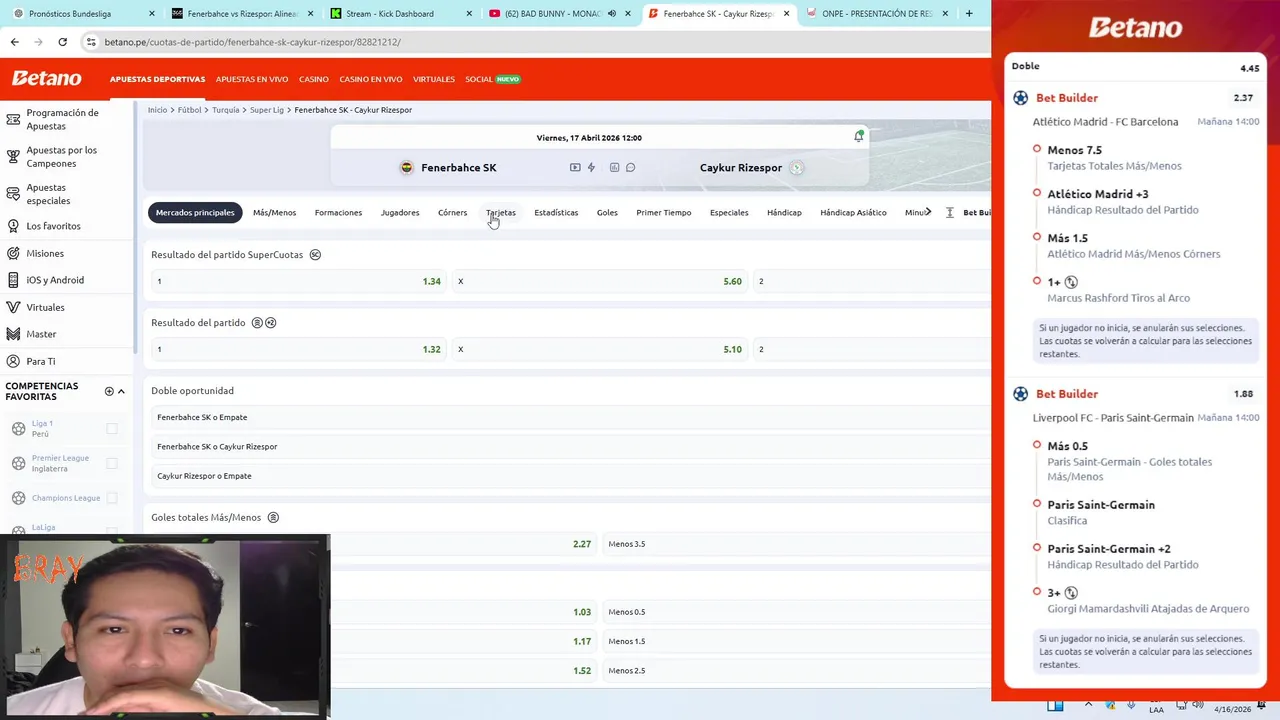This screenshot has width=1280, height=720.
Task: Click the Turquía breadcrumb link
Action: click(x=226, y=110)
